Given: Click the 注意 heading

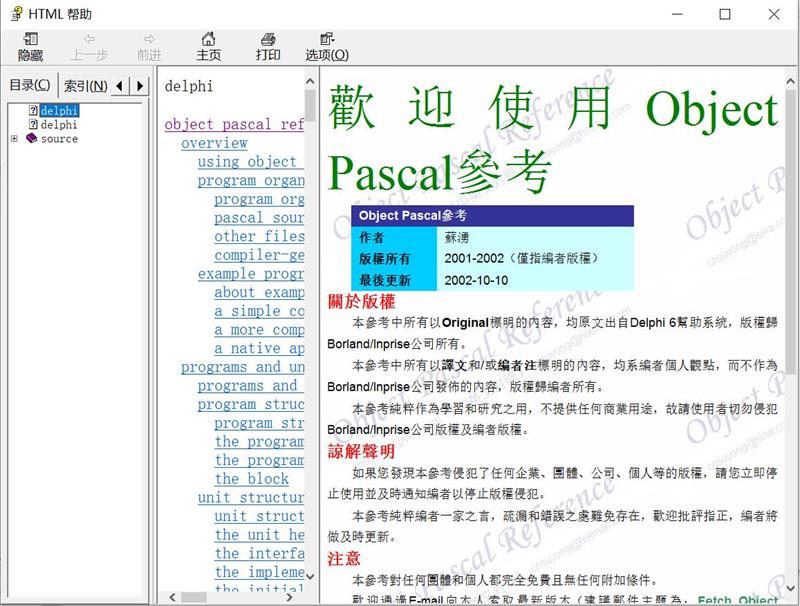Looking at the screenshot, I should (x=344, y=558).
